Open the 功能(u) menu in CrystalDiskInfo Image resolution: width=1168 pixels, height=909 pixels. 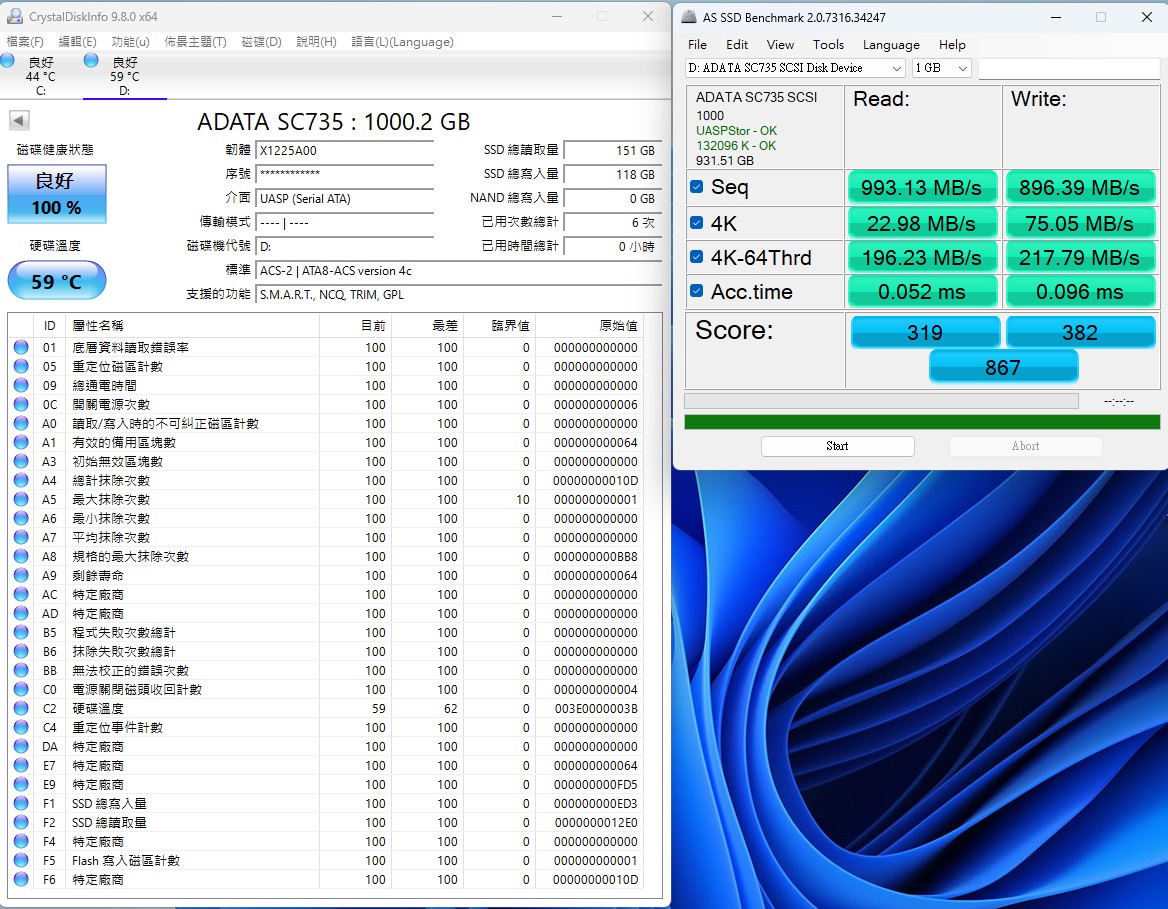[x=130, y=42]
